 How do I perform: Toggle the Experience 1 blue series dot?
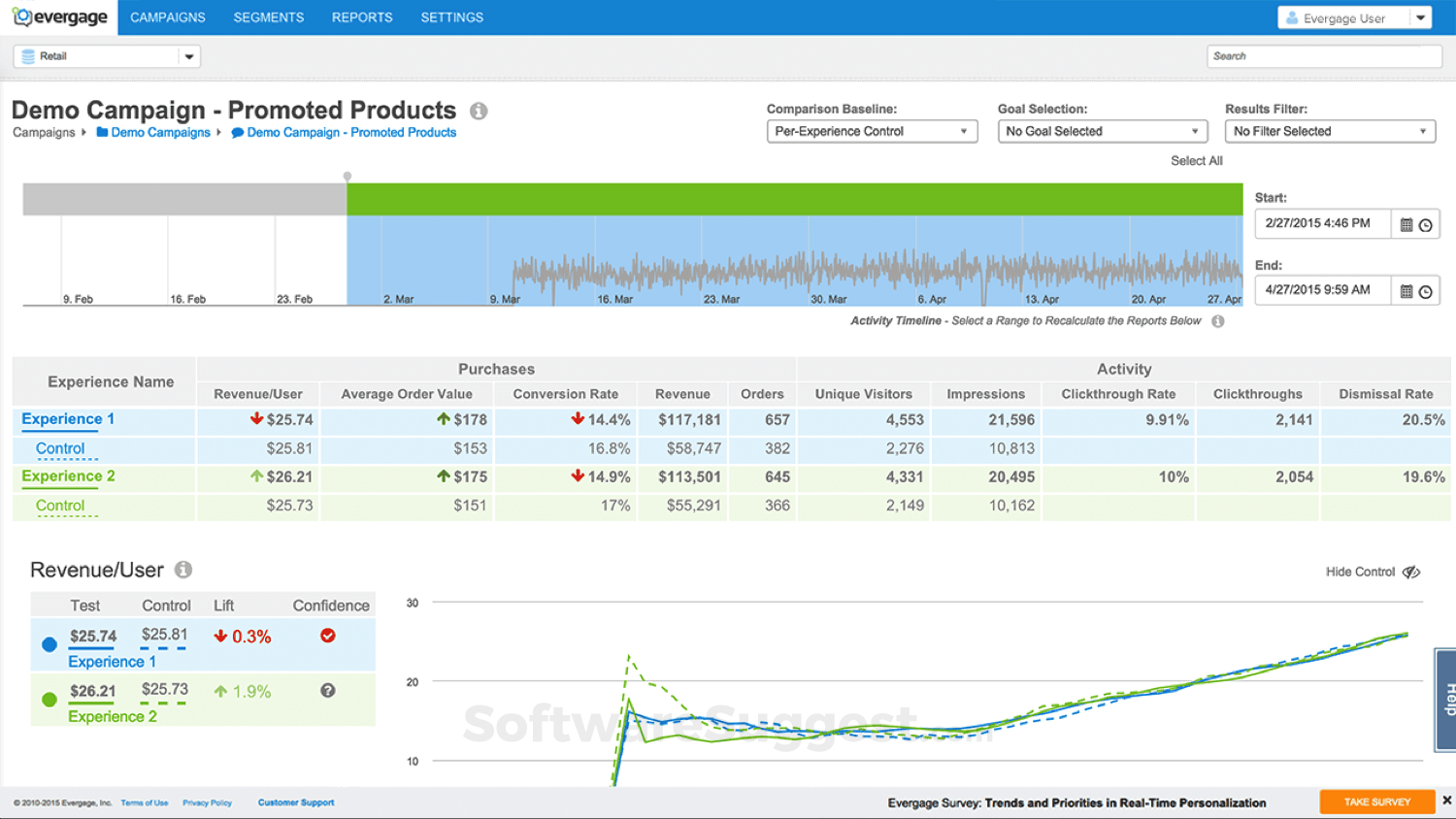49,643
